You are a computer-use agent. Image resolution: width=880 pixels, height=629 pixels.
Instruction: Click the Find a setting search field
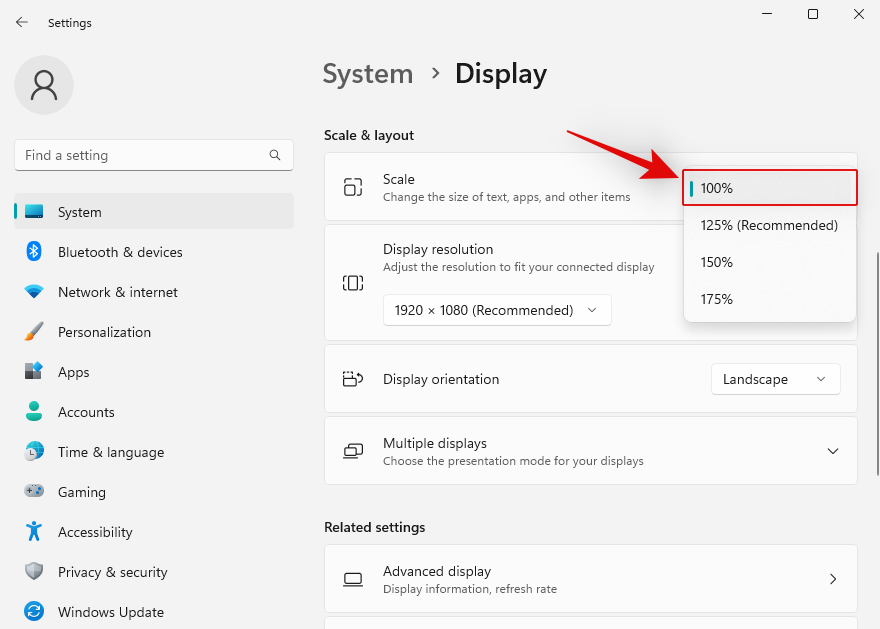(153, 155)
